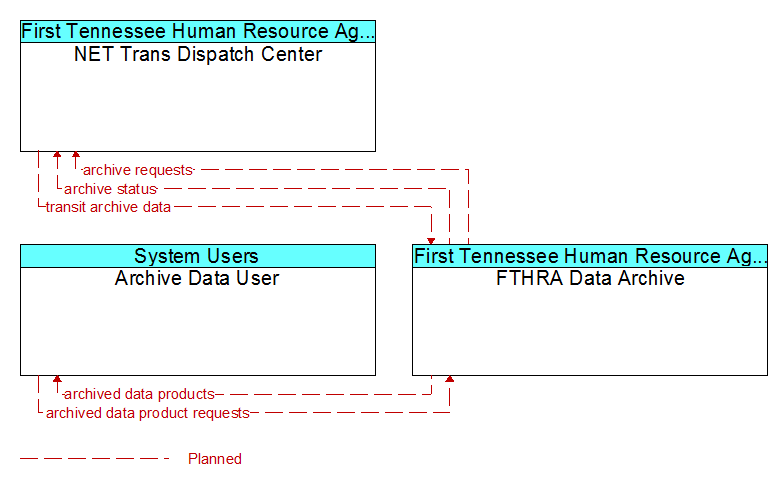Select the Archive Data User title
Image resolution: width=782 pixels, height=485 pixels.
[197, 278]
